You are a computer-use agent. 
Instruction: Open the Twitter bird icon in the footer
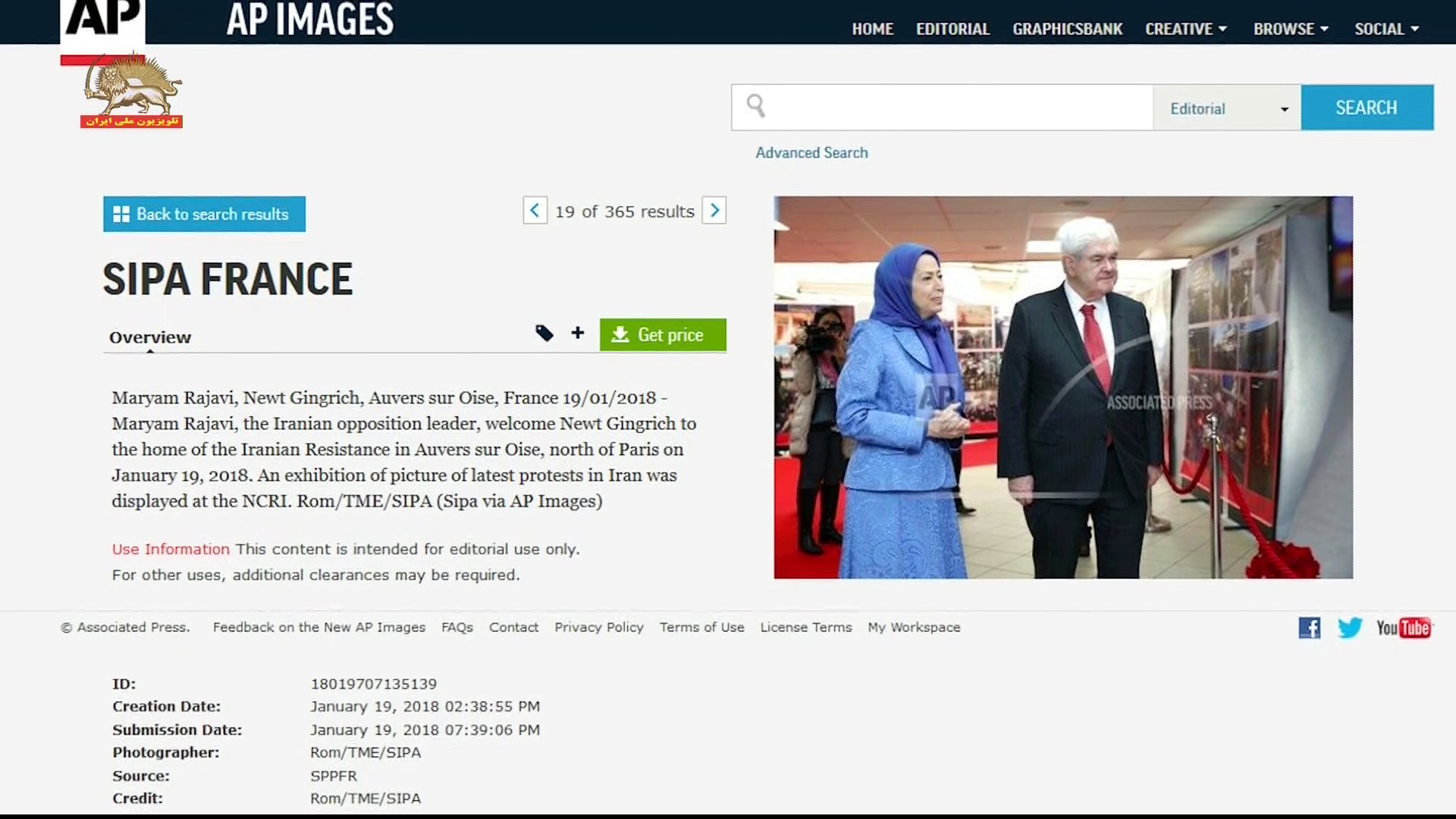point(1350,628)
